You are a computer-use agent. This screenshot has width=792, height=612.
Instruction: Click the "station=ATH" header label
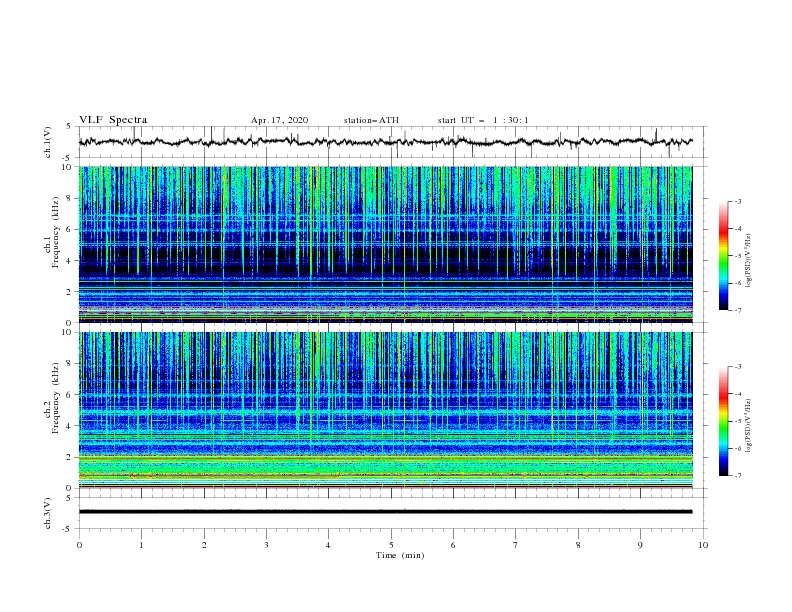[371, 120]
